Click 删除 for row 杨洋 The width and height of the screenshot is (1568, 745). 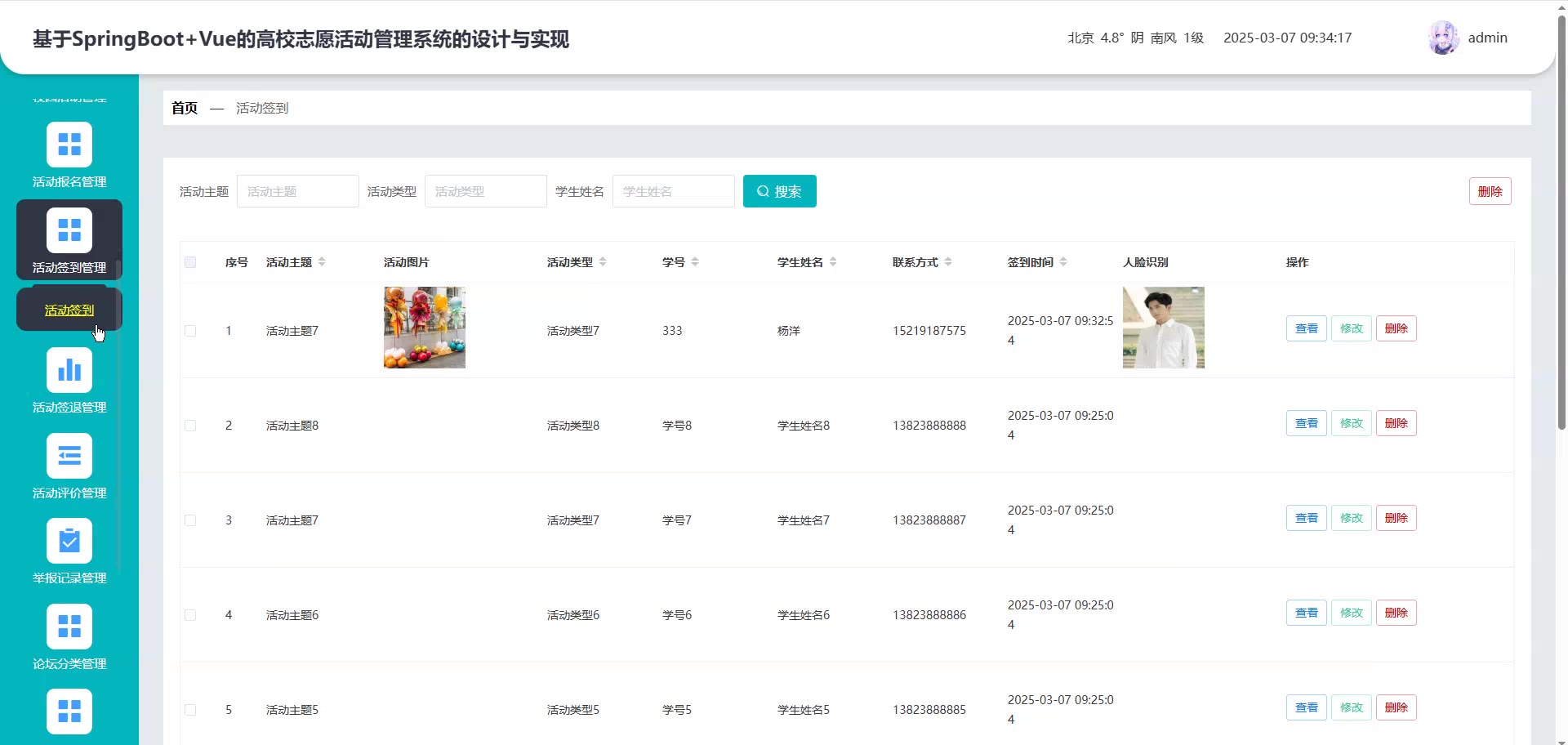pos(1396,328)
